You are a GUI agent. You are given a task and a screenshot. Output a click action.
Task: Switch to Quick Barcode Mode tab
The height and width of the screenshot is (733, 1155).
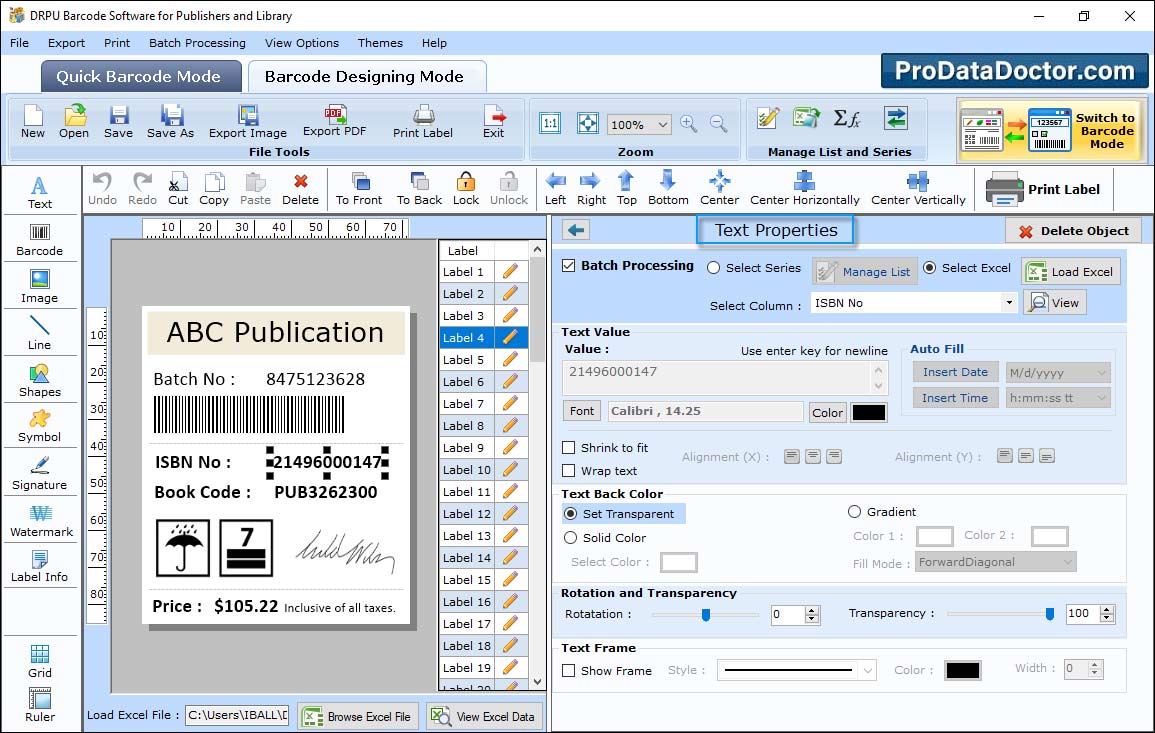coord(139,77)
